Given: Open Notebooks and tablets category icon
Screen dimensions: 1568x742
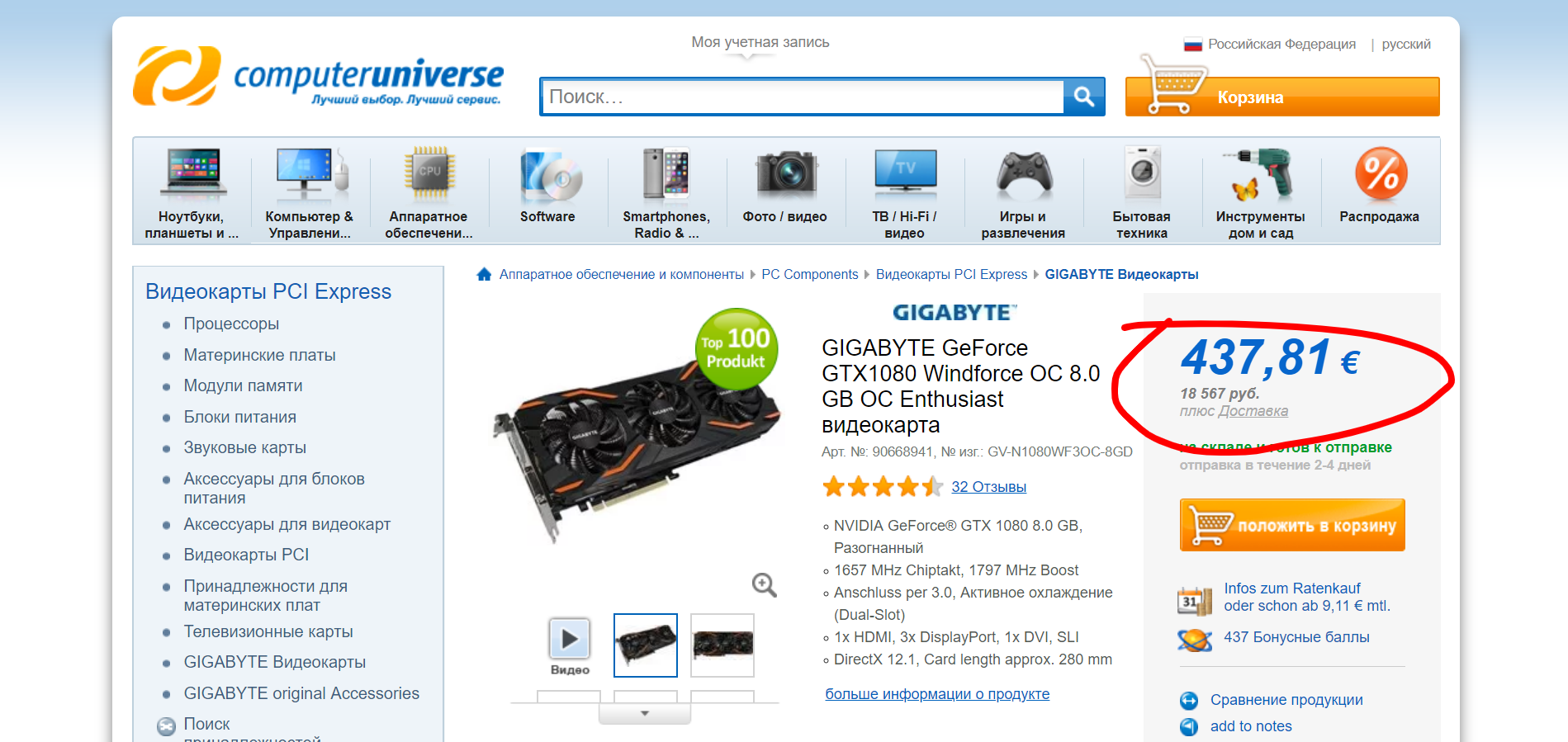Looking at the screenshot, I should click(x=192, y=174).
